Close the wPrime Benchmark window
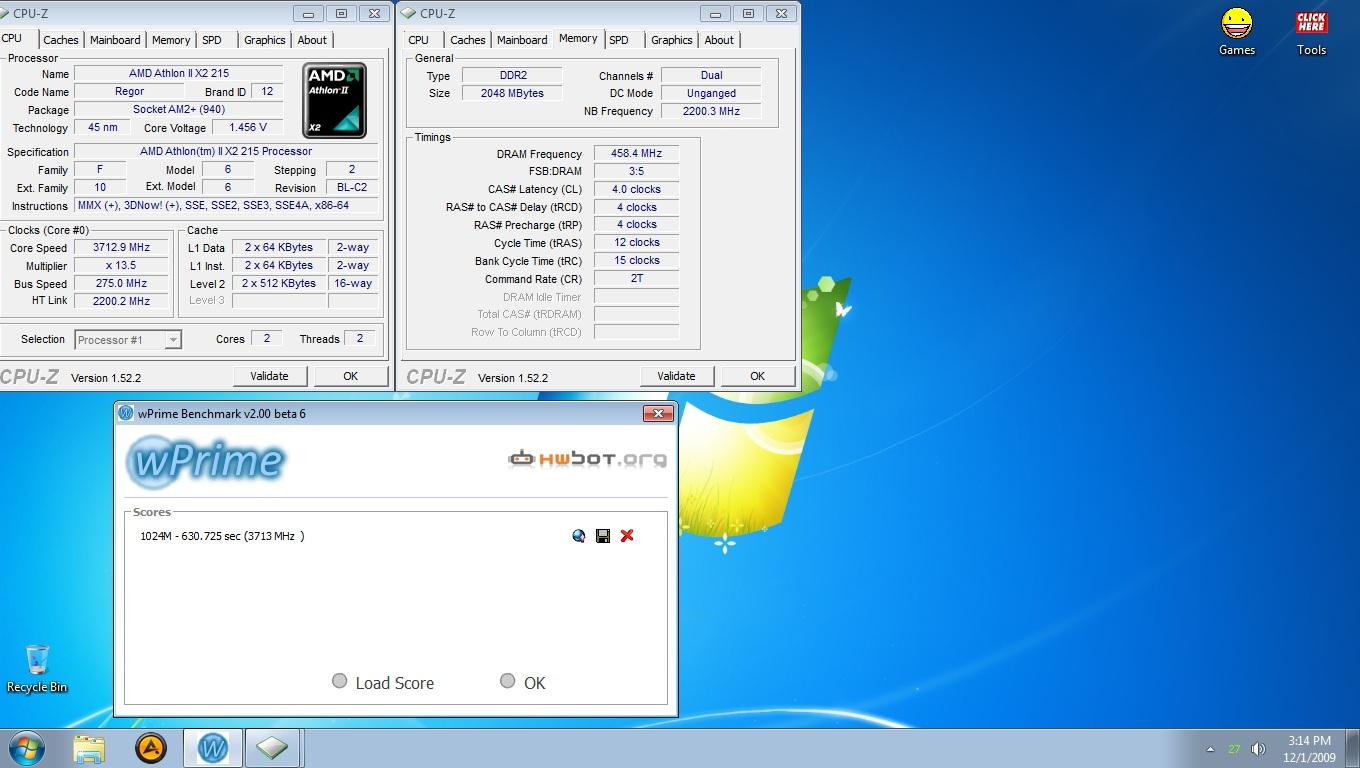This screenshot has height=768, width=1360. 657,413
